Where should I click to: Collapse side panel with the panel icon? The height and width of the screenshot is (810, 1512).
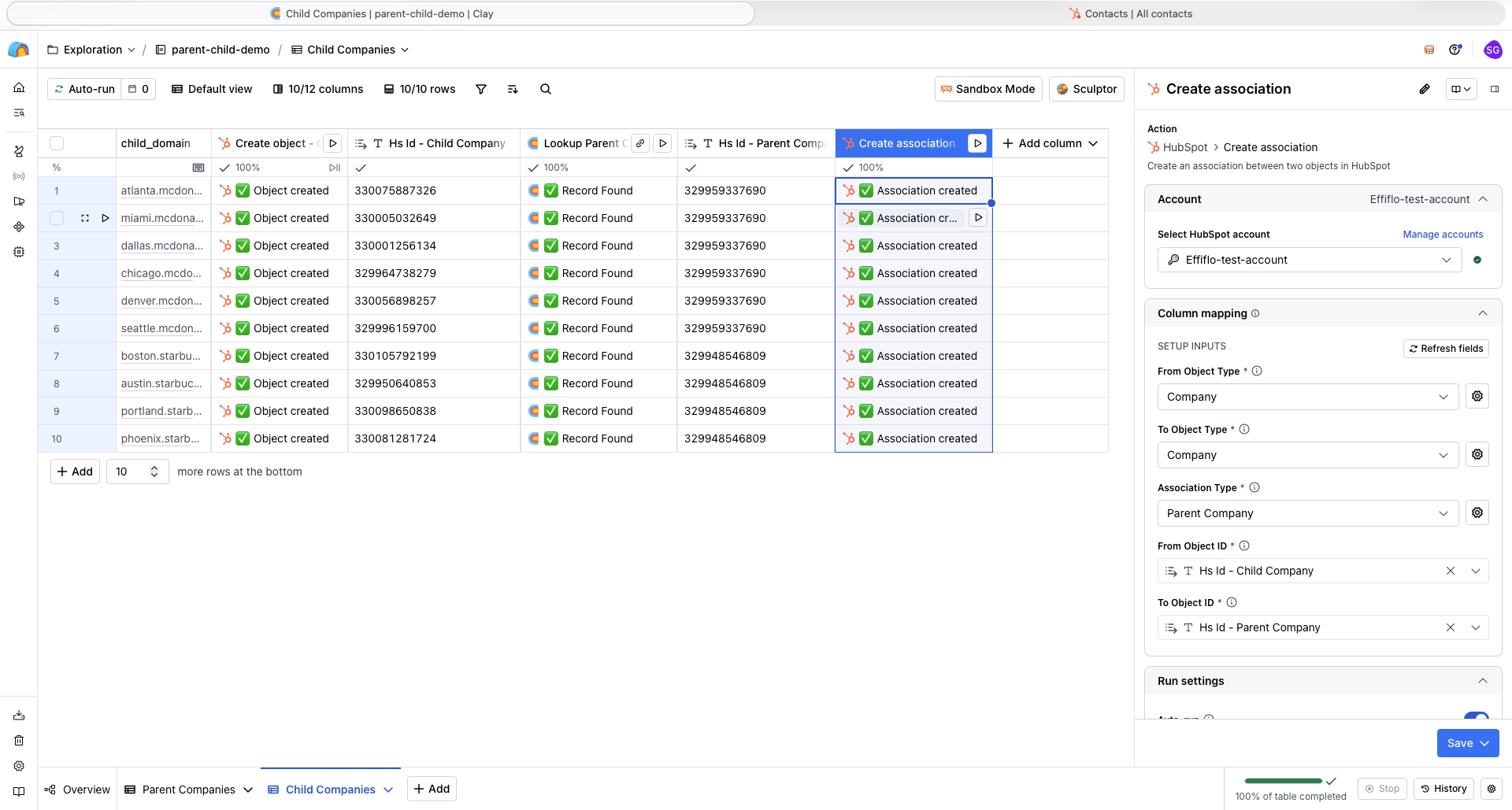pyautogui.click(x=1495, y=89)
